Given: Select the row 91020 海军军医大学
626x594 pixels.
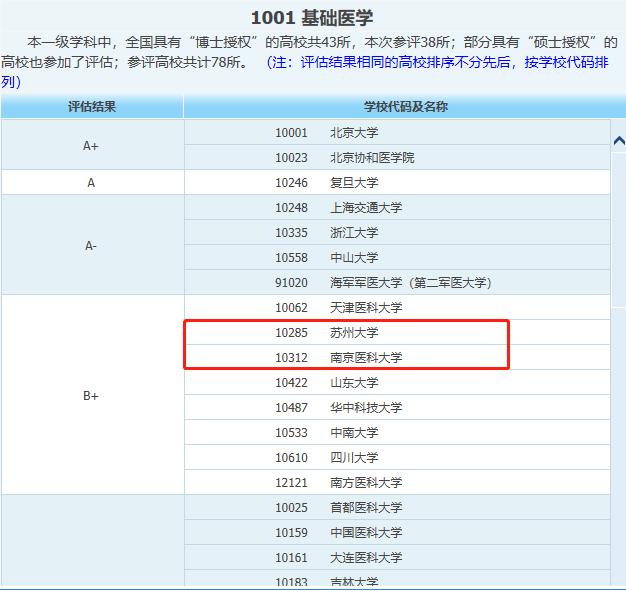Looking at the screenshot, I should [397, 283].
